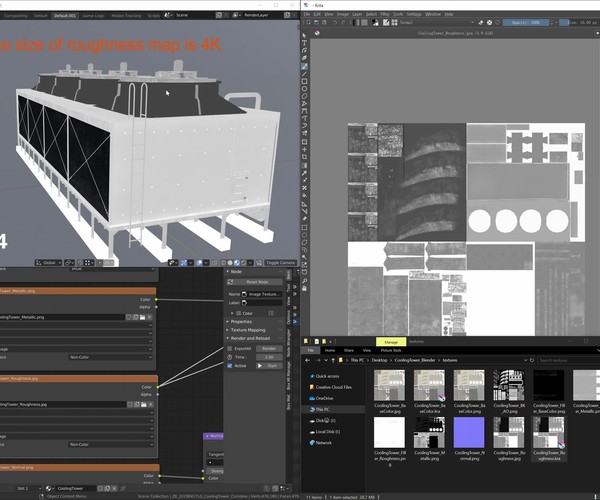Select the Rectangle tool in Krita toolbox

point(305,81)
